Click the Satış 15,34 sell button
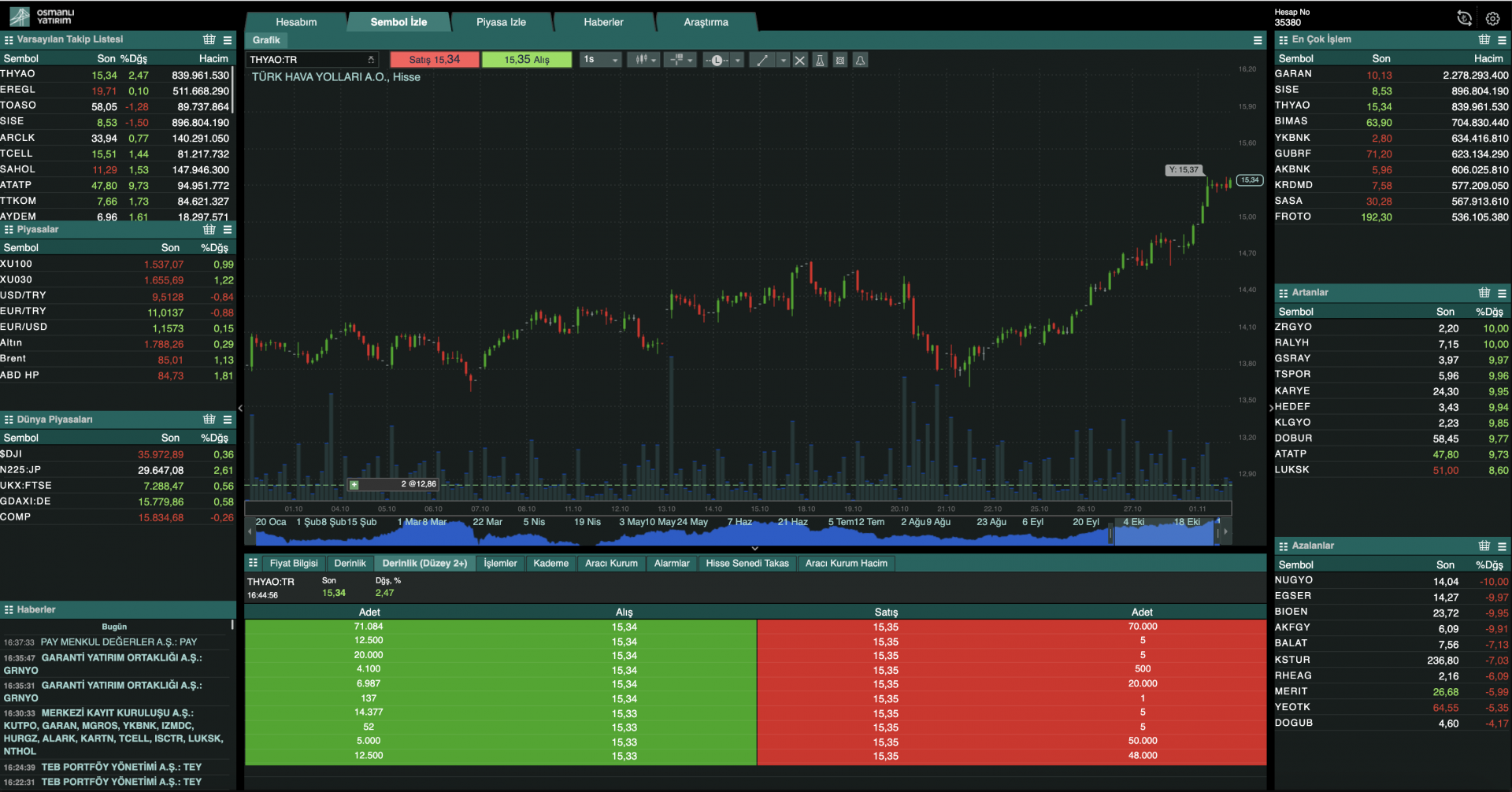The height and width of the screenshot is (792, 1512). (x=434, y=59)
